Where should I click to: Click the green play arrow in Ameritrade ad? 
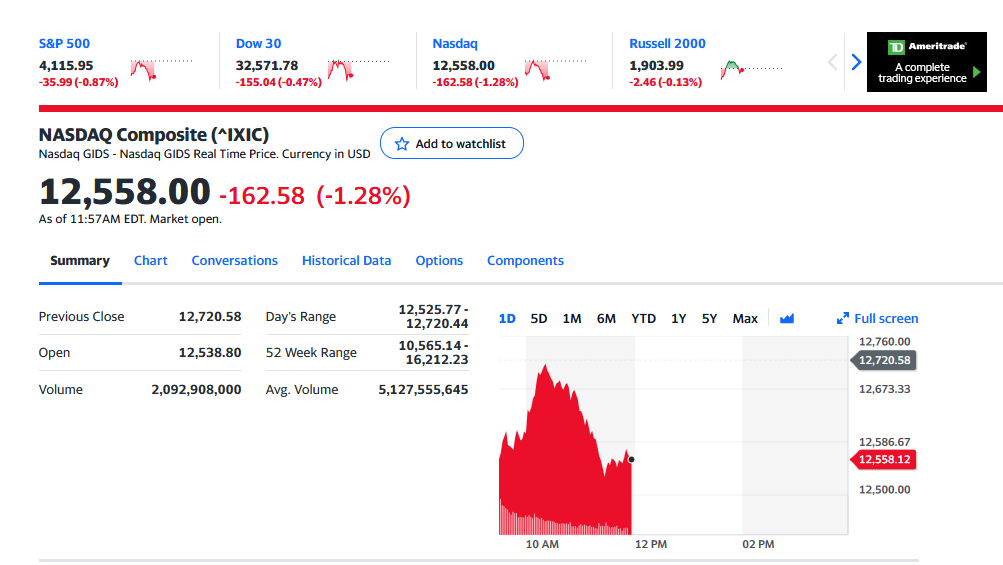pyautogui.click(x=977, y=72)
